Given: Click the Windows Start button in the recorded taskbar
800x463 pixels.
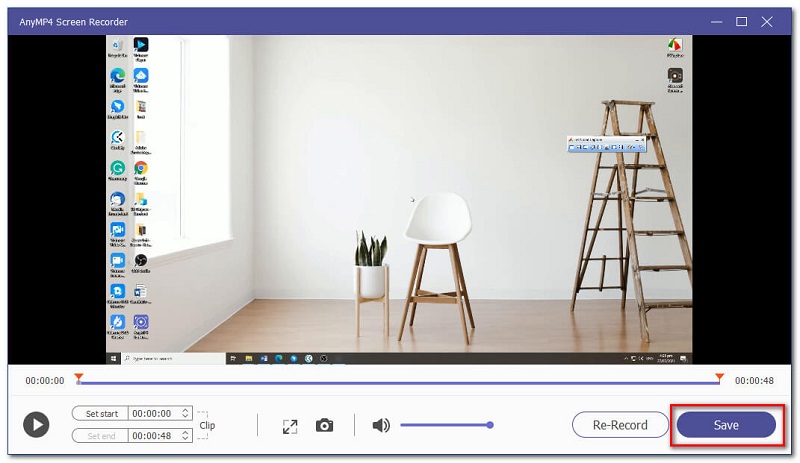Looking at the screenshot, I should (x=113, y=358).
